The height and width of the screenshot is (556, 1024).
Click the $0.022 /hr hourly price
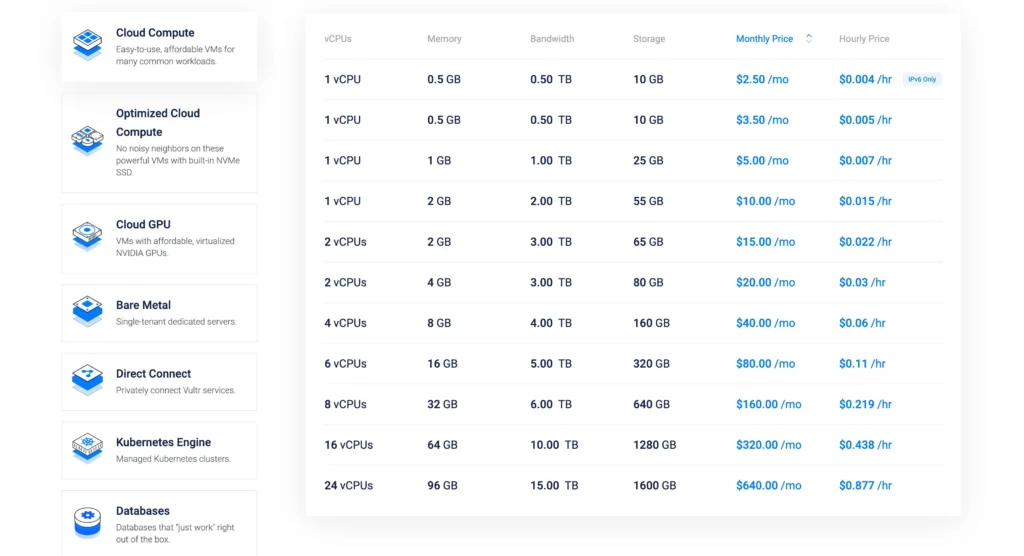pos(865,242)
